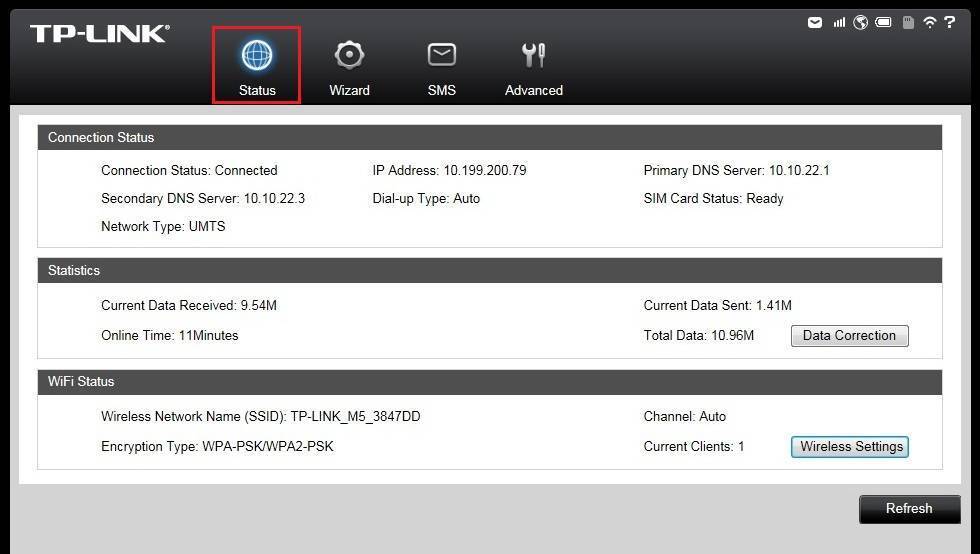Click the 'Current Clients: 1' text
The image size is (980, 554).
click(x=694, y=447)
